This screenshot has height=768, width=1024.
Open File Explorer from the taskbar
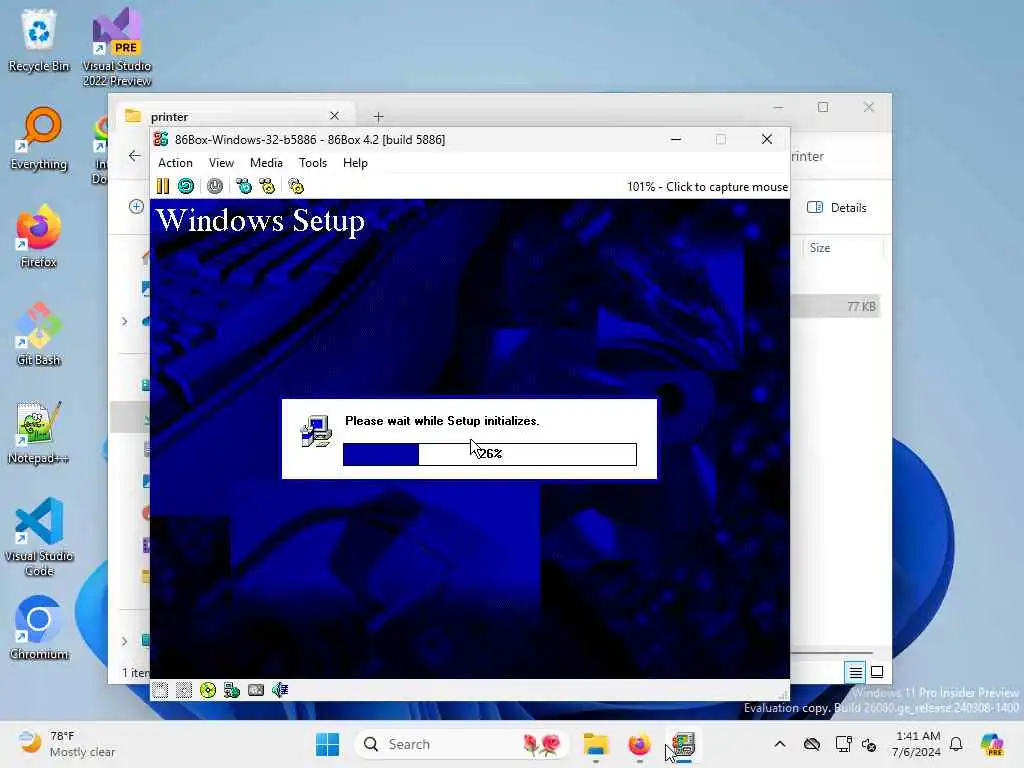click(x=596, y=744)
